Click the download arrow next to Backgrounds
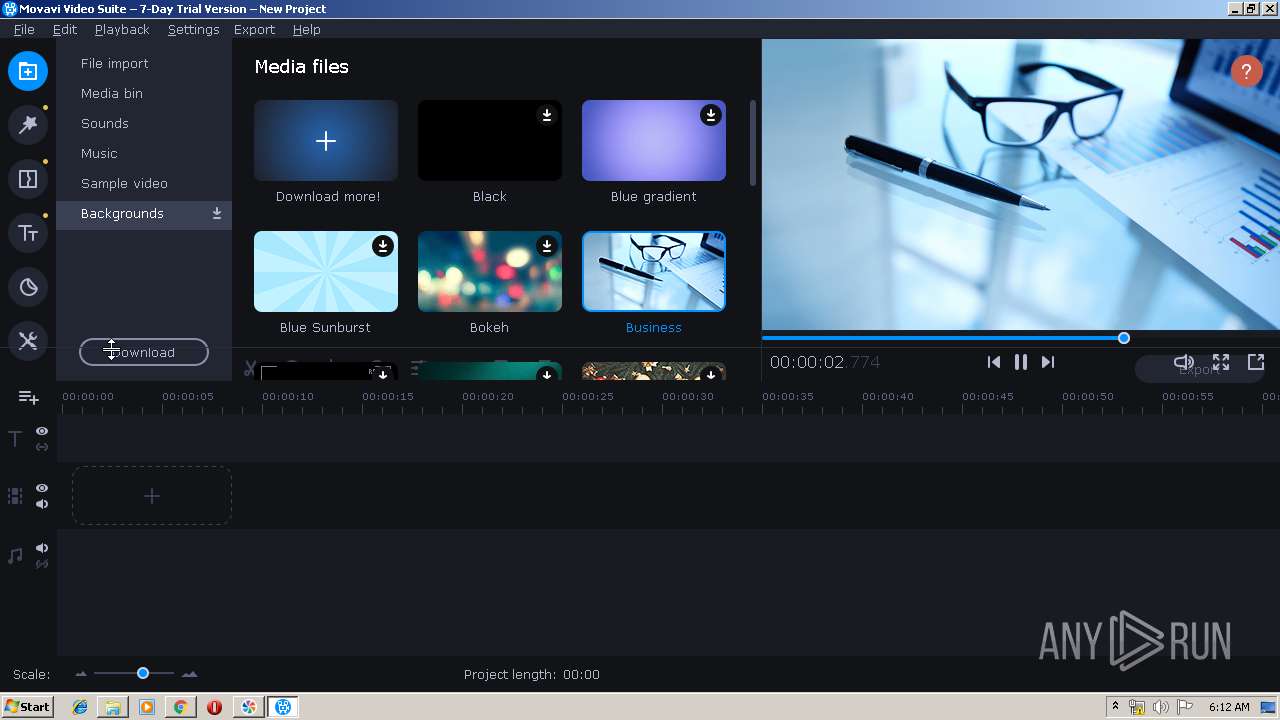Image resolution: width=1280 pixels, height=720 pixels. (x=216, y=214)
